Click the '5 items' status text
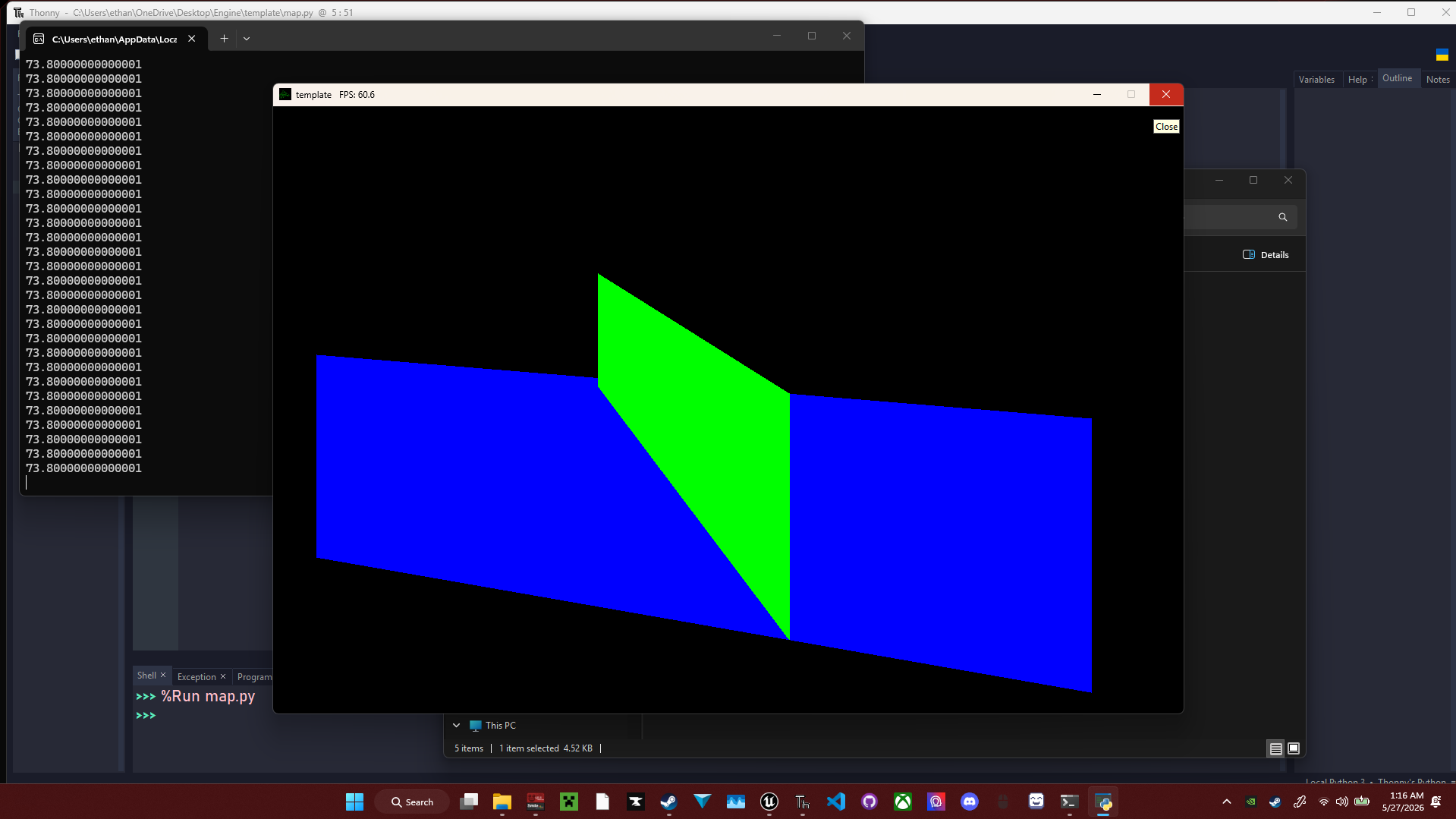 [469, 748]
